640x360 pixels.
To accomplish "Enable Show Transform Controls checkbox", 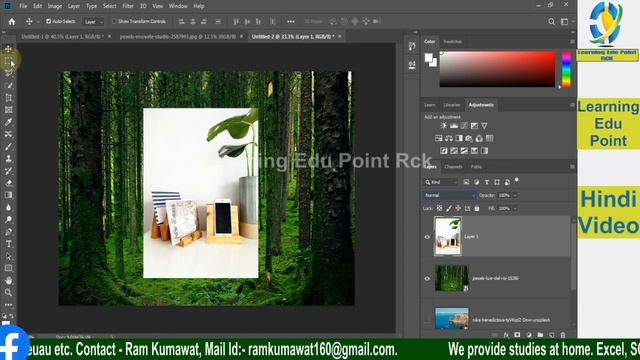I will (114, 21).
